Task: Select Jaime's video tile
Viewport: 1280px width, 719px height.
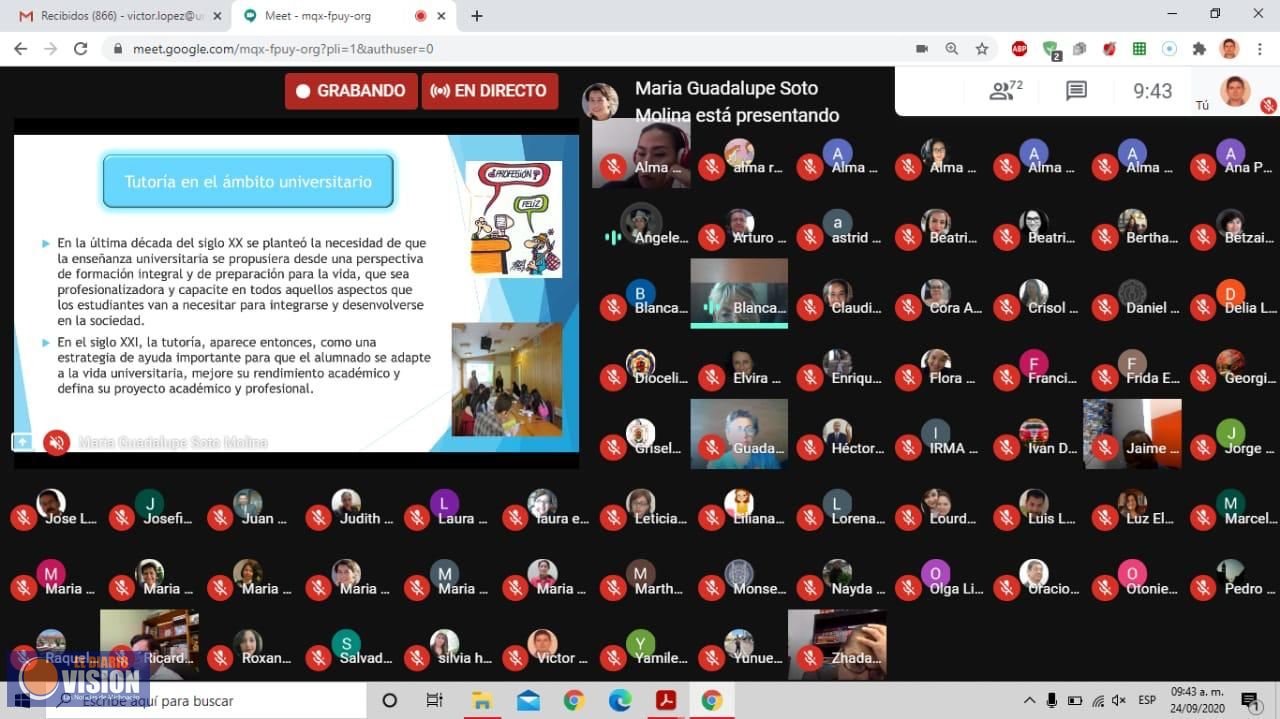Action: (1132, 433)
